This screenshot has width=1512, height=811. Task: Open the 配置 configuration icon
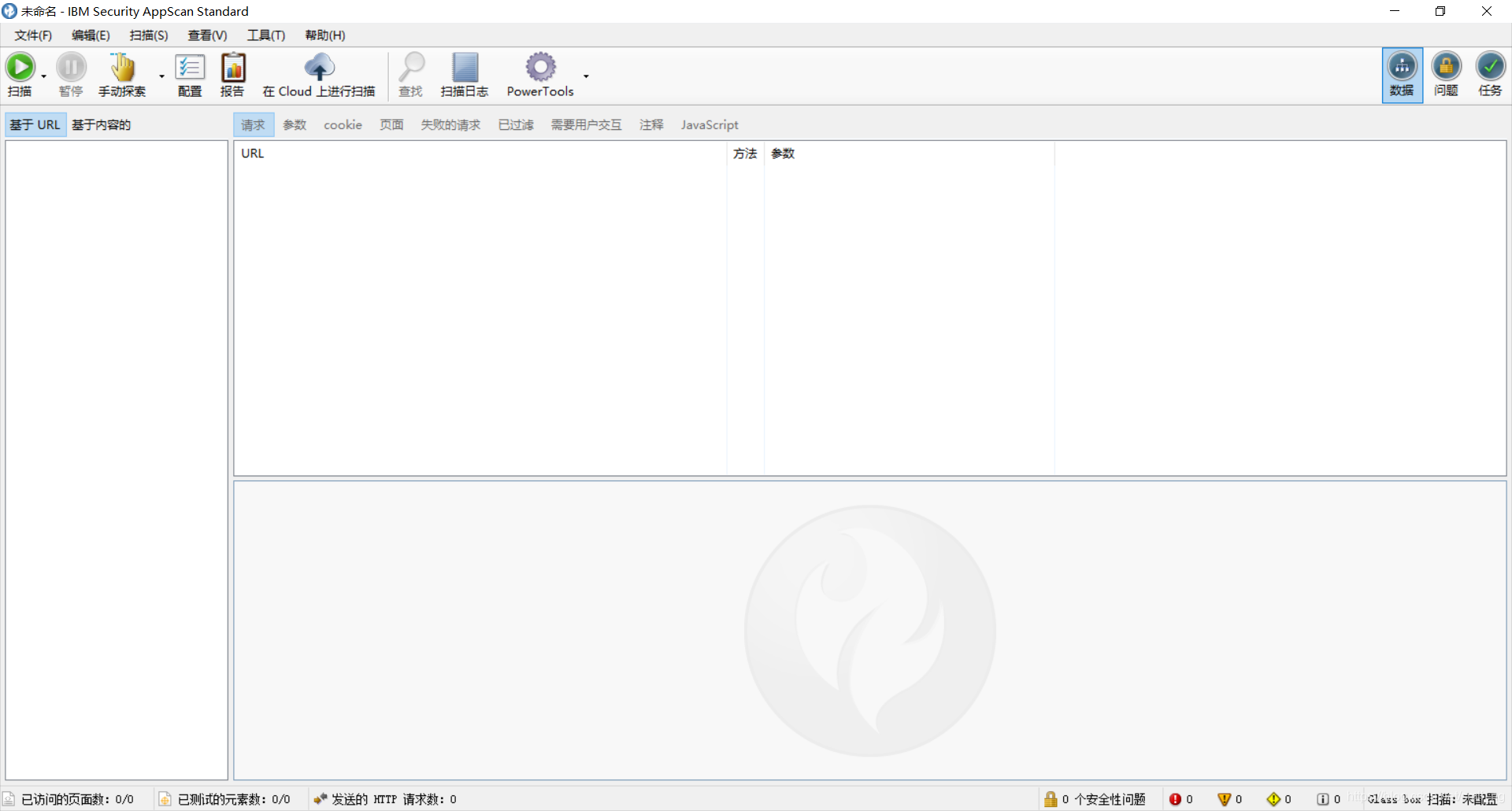point(190,67)
